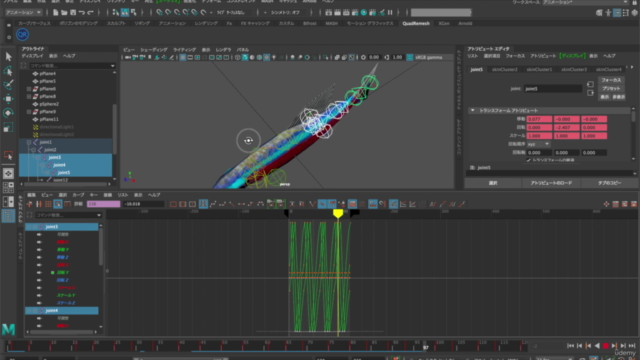Jump to the start of the playback range

[x=570, y=346]
